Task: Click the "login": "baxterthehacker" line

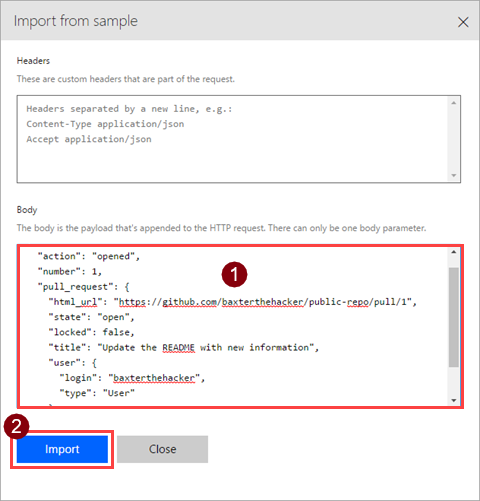Action: (x=132, y=378)
